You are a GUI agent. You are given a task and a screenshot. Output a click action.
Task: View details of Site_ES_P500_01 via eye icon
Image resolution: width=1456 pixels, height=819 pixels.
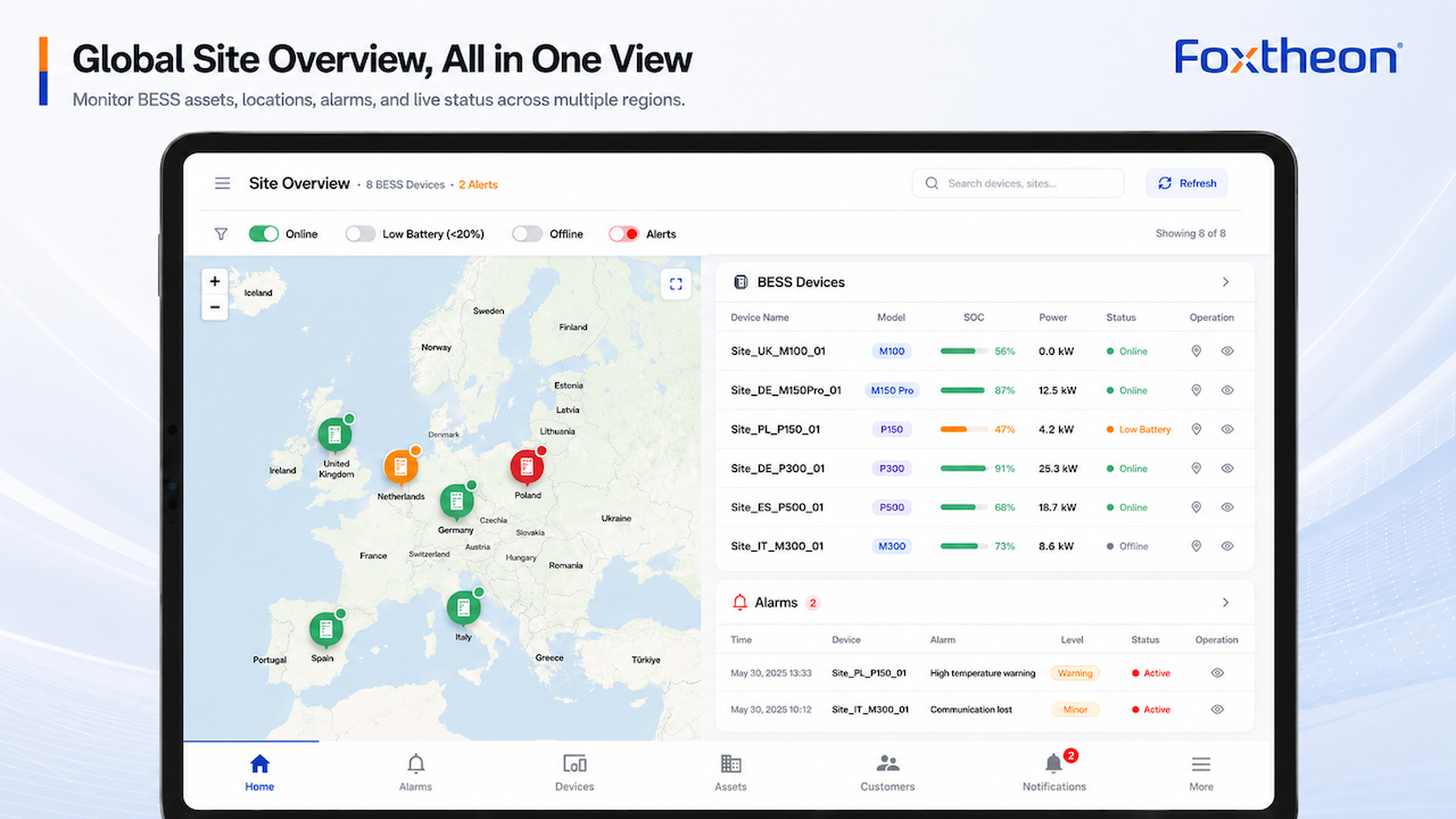(1227, 507)
